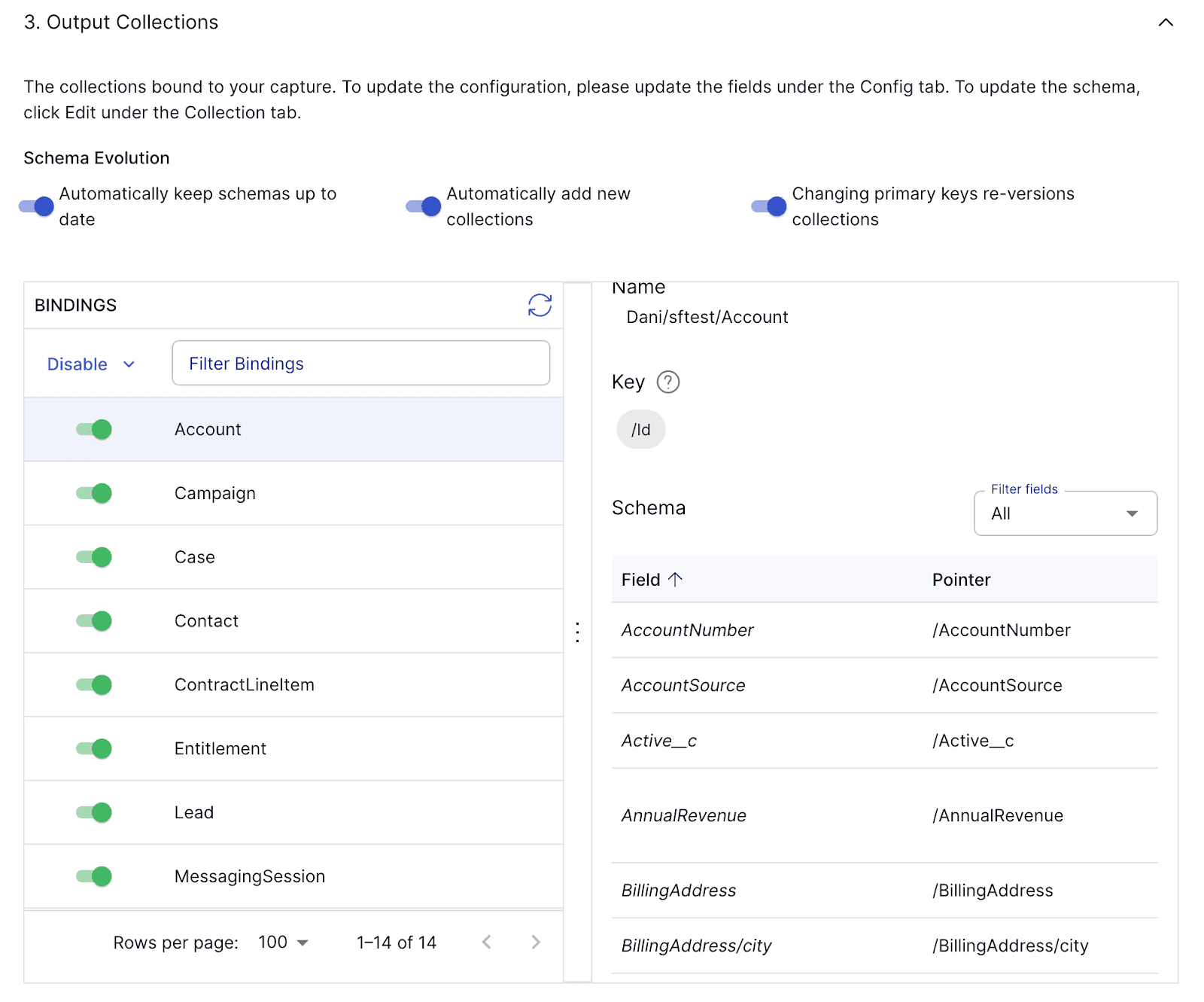Open the Filter fields All dropdown
The width and height of the screenshot is (1204, 1002).
[x=1066, y=513]
